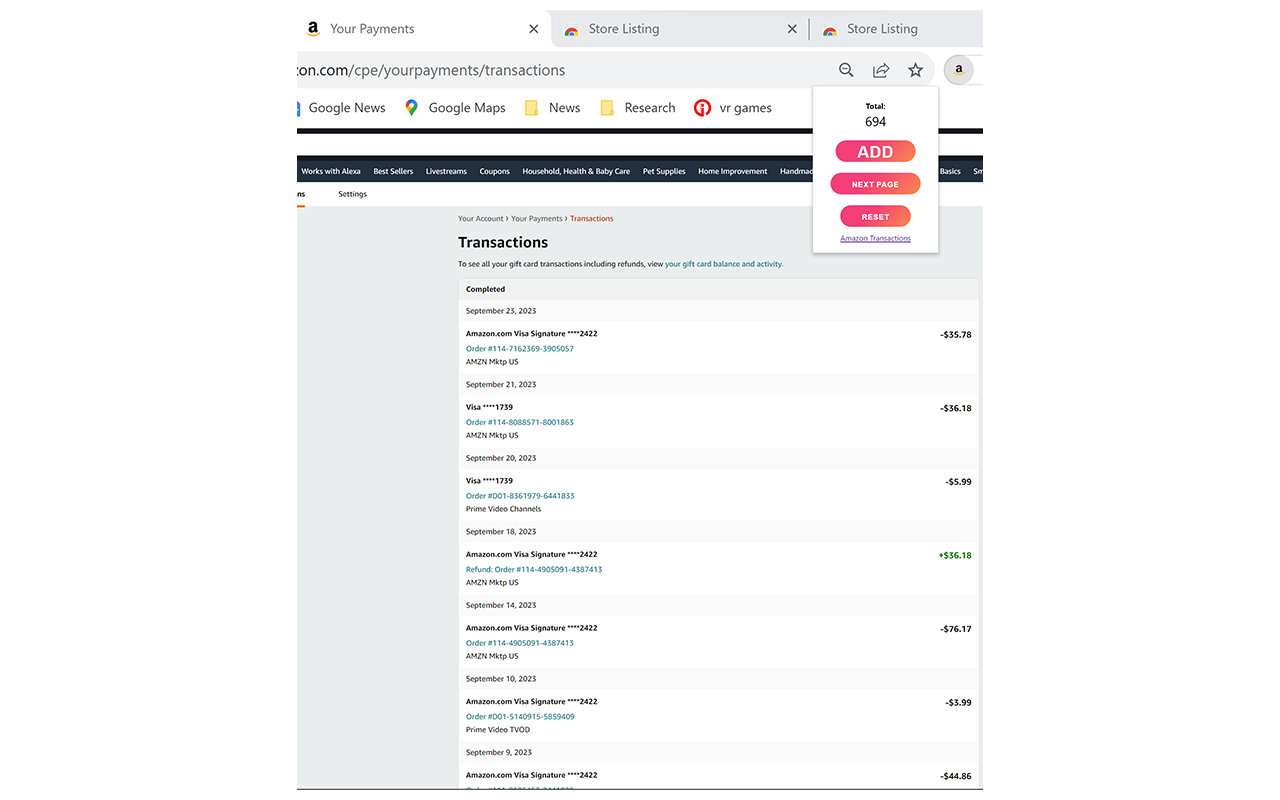Click the zoom magnifier icon in address bar
1280x800 pixels.
point(846,70)
